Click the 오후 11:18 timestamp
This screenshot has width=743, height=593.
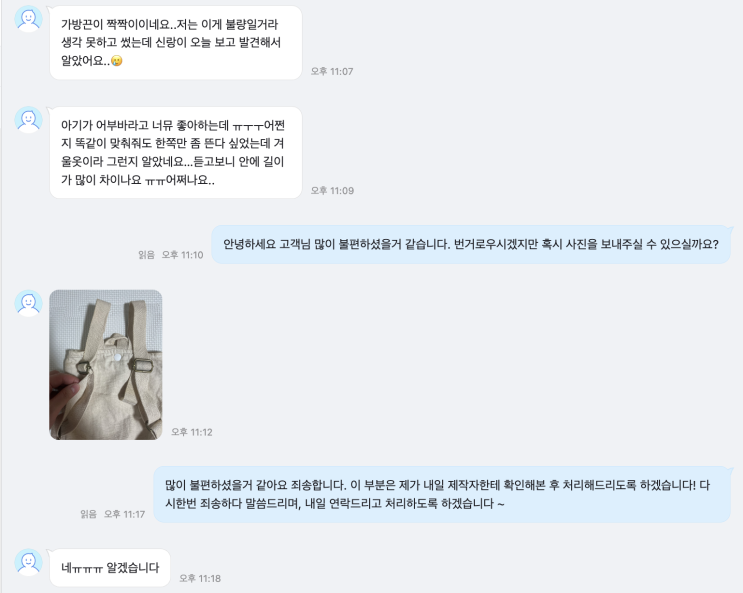point(200,579)
